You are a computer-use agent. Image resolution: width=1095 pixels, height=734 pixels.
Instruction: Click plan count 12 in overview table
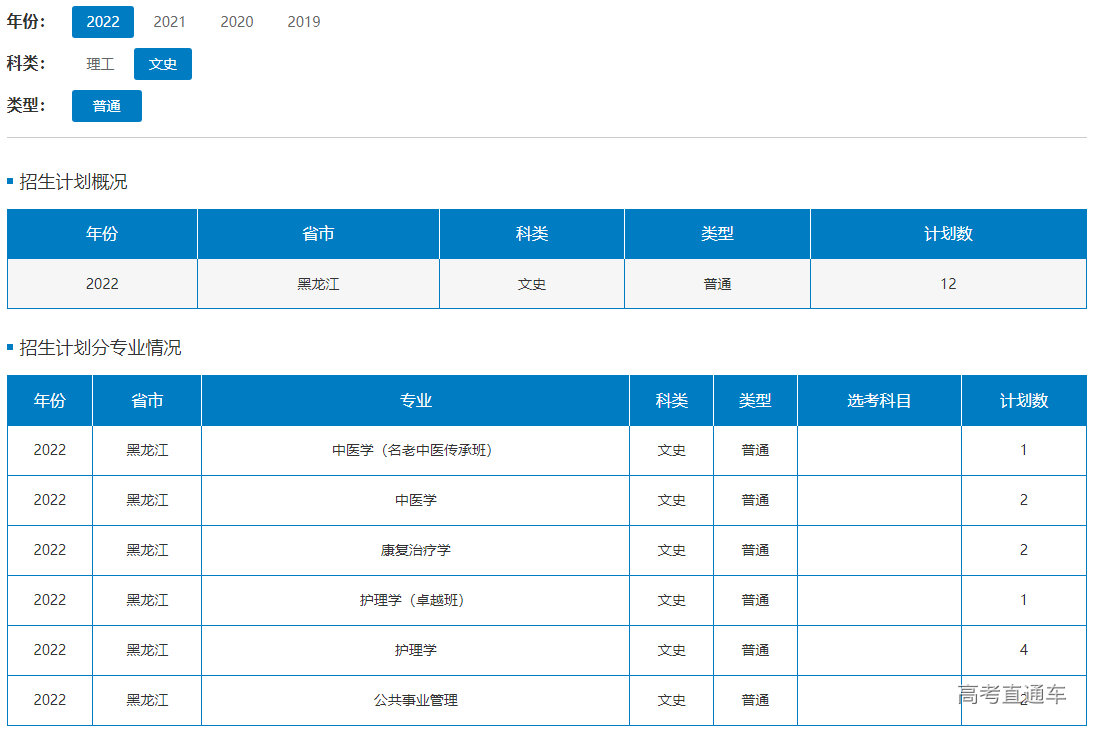coord(948,284)
